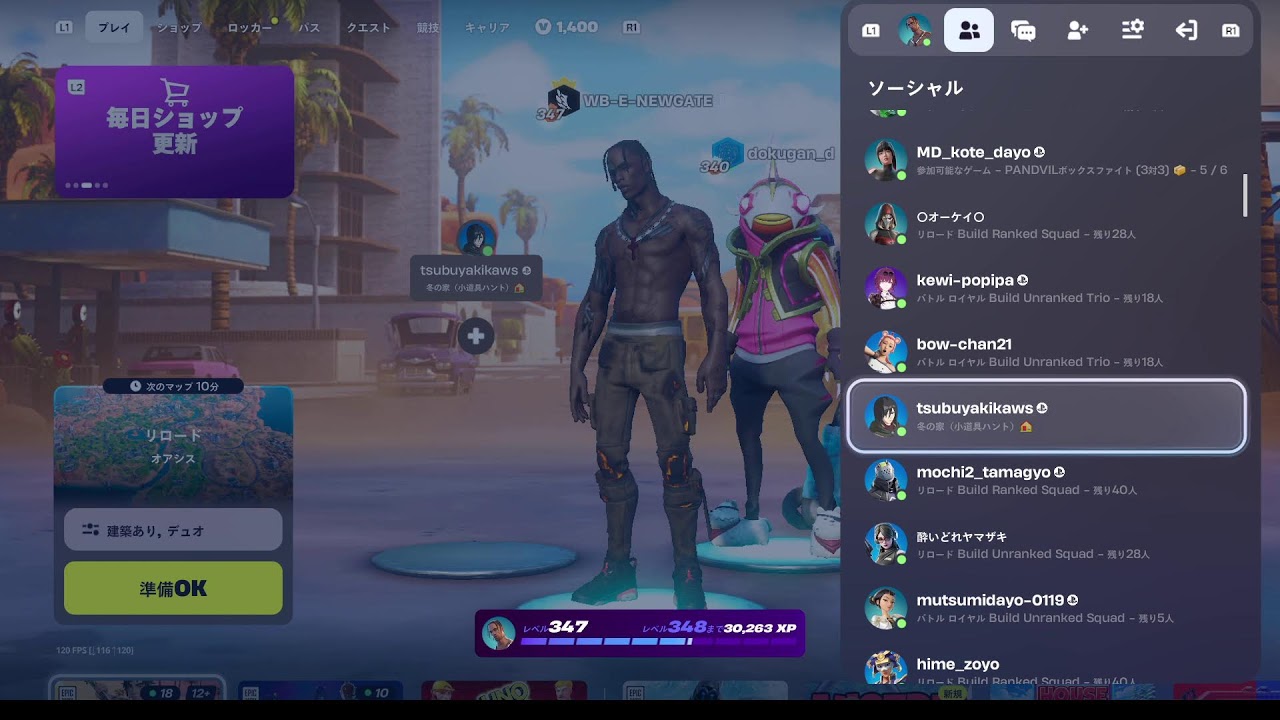Open the chat bubbles icon

point(1023,31)
